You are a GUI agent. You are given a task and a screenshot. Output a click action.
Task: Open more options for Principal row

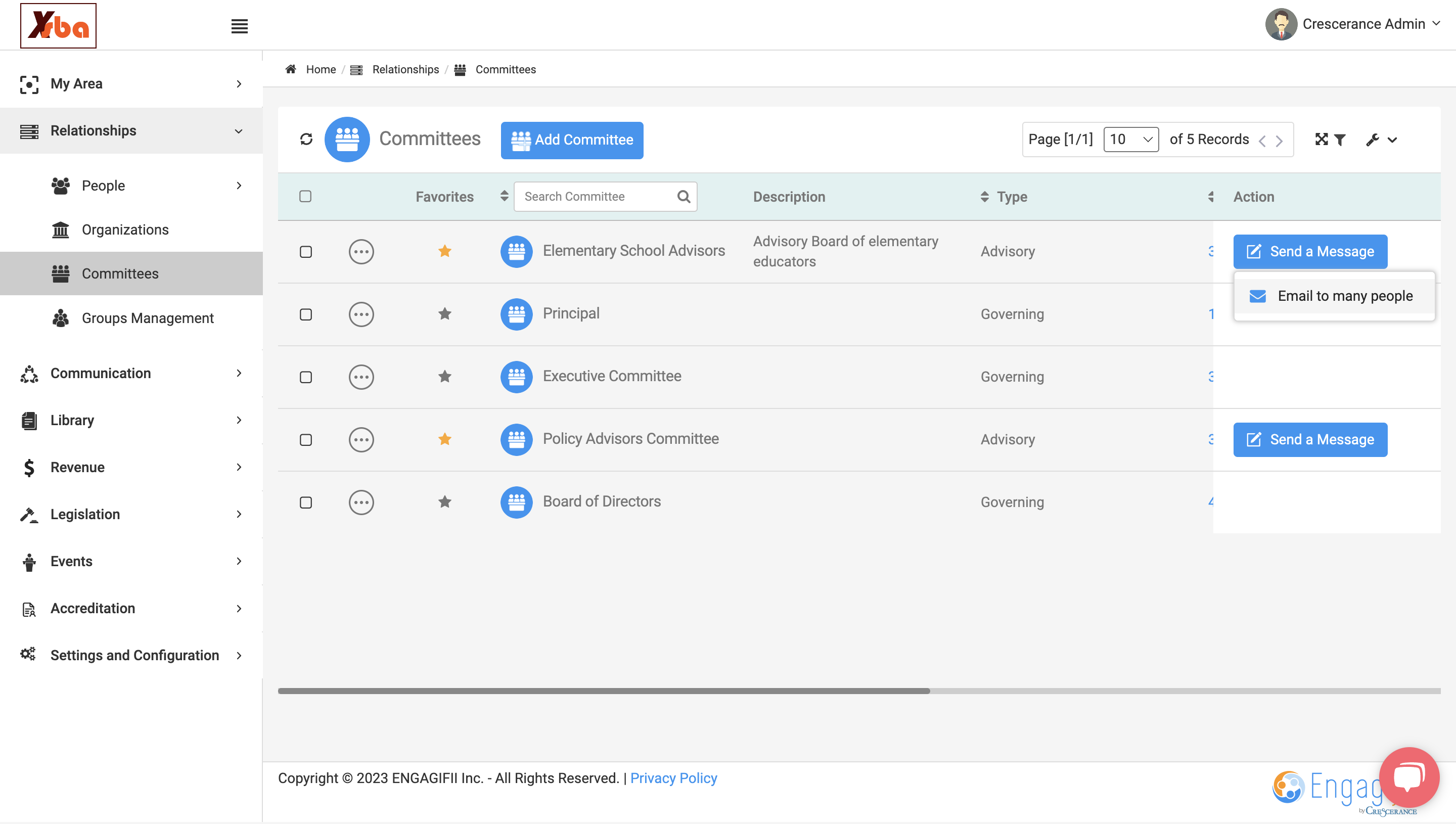(361, 314)
